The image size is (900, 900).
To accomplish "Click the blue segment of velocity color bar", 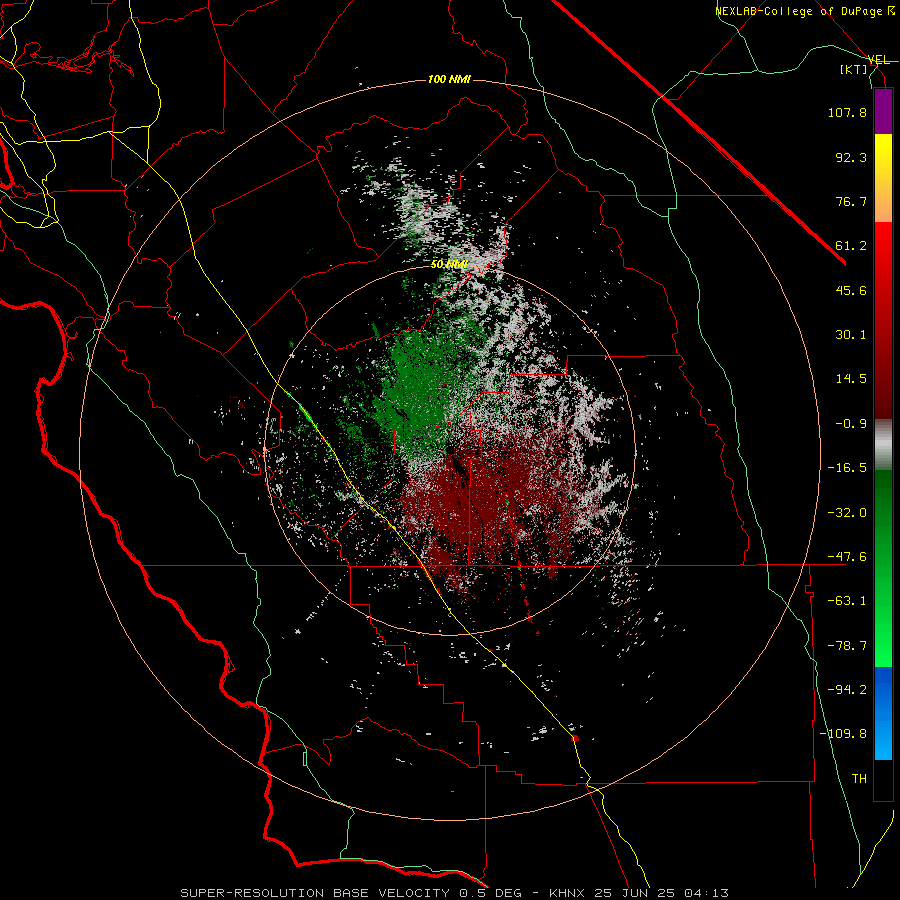I will (883, 713).
